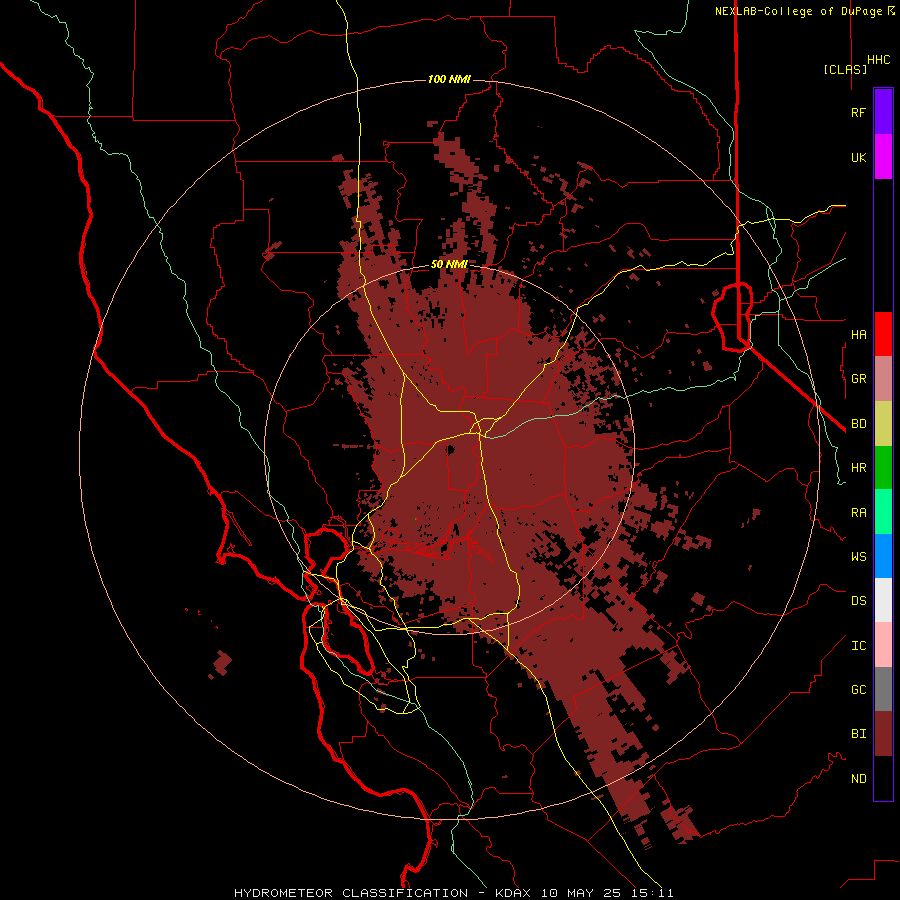Click the [CLAS] units label
900x900 pixels.
pos(845,69)
